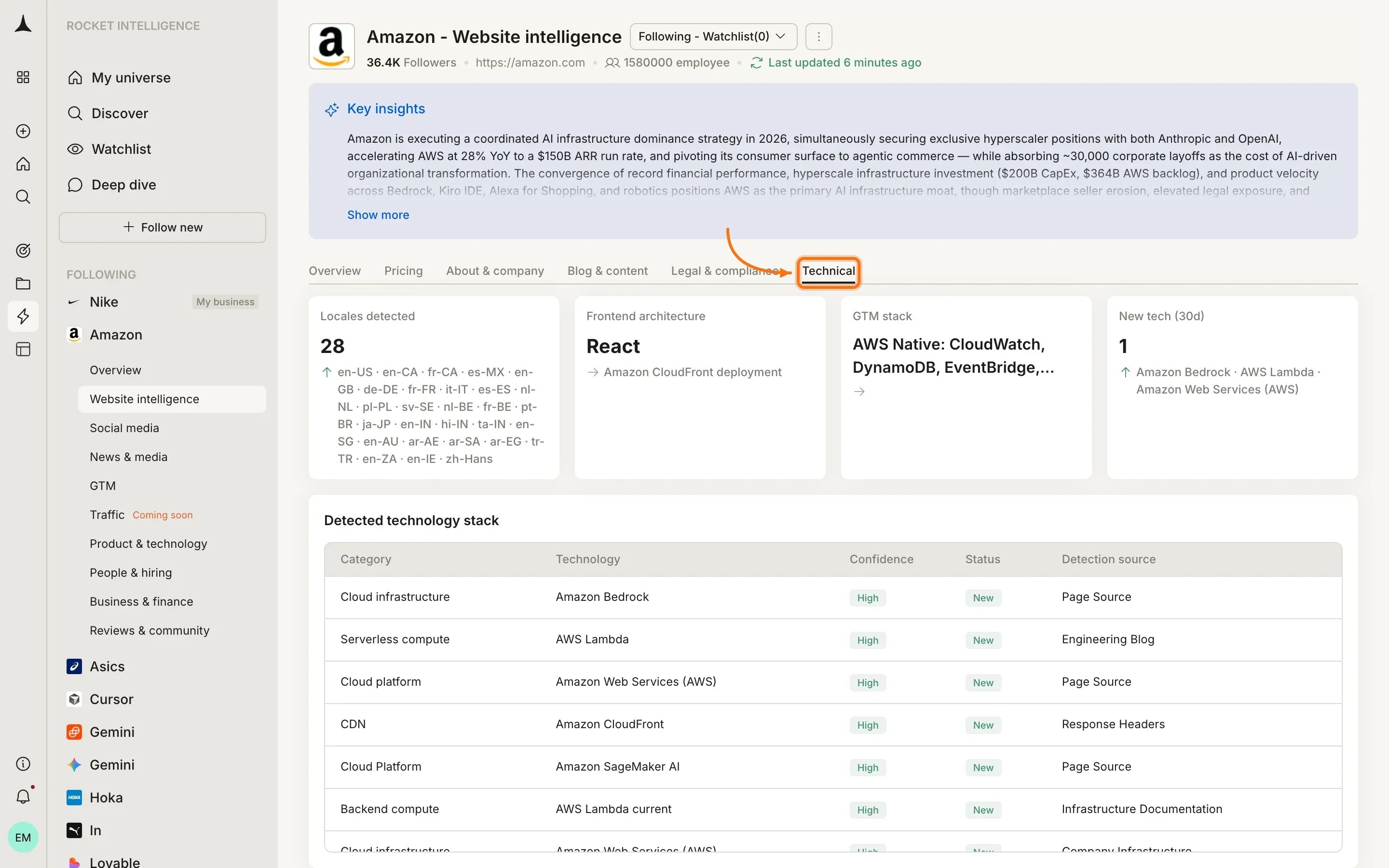
Task: Click the AWS Lambda current cell
Action: (613, 809)
